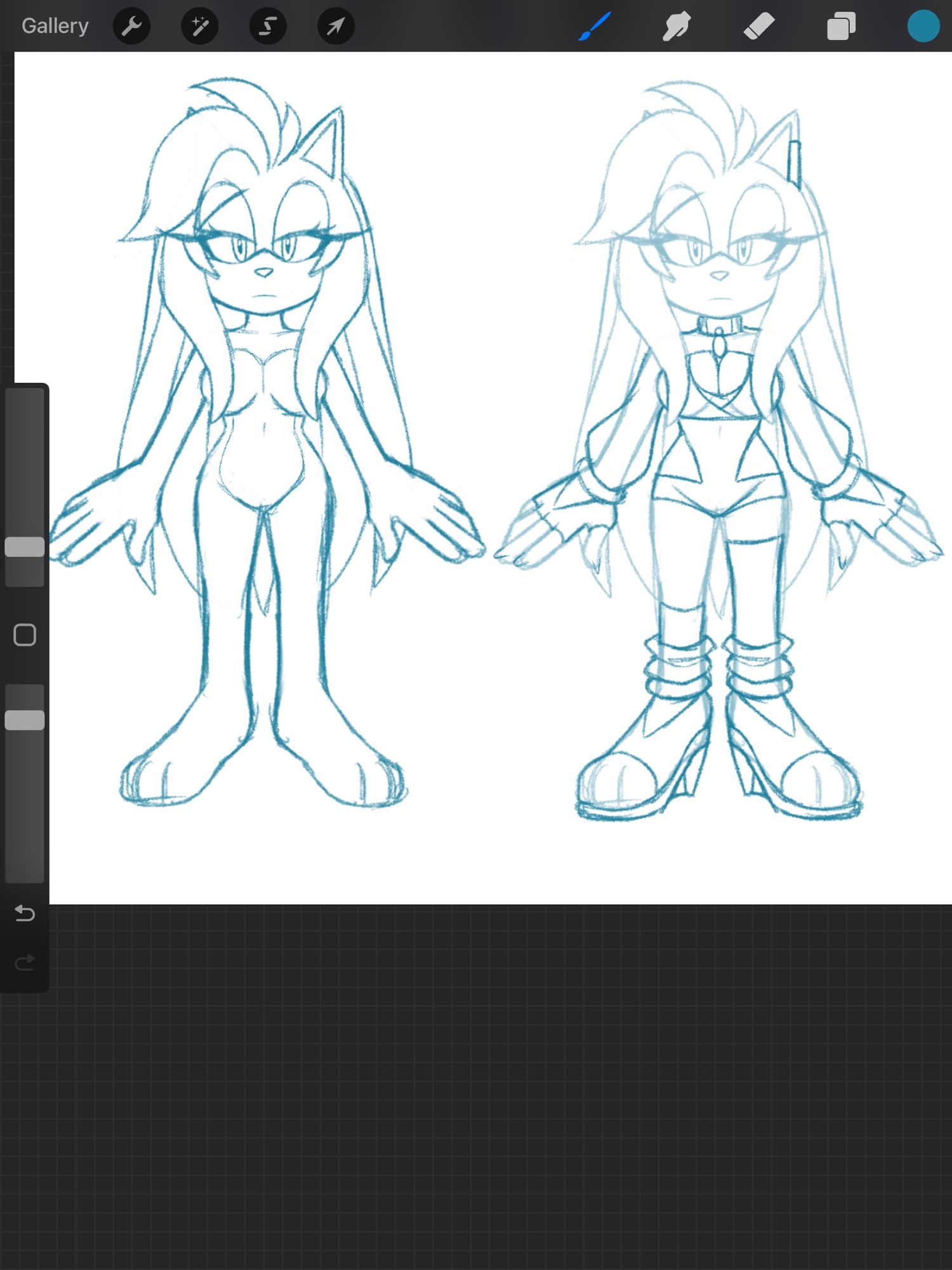Undo the last stroke
Image resolution: width=952 pixels, height=1270 pixels.
(25, 913)
